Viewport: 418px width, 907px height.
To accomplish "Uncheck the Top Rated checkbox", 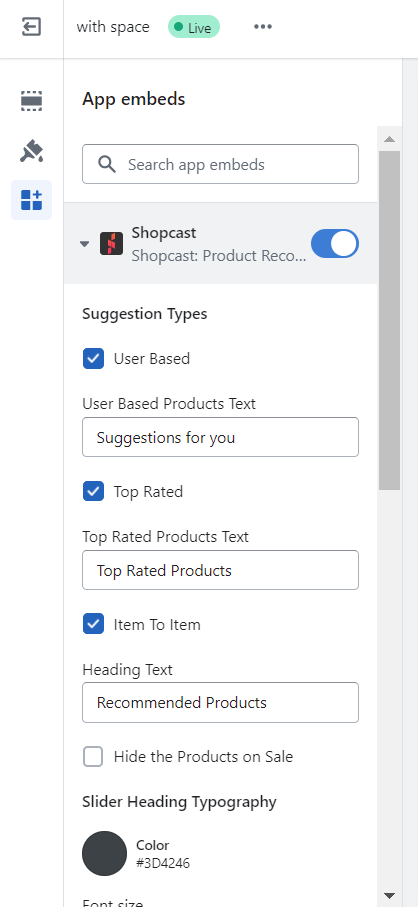I will pos(93,492).
